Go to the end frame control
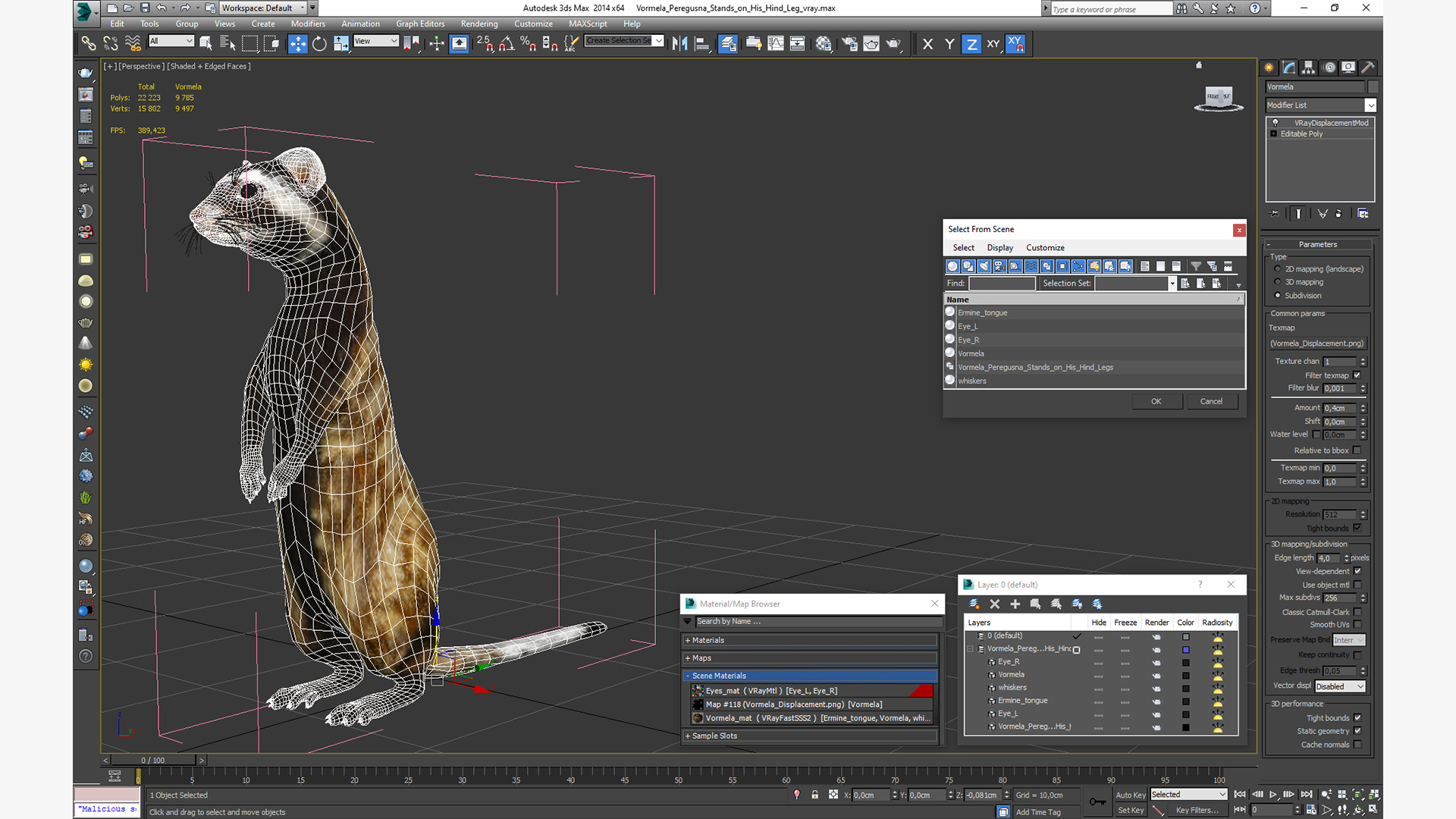The width and height of the screenshot is (1456, 819). tap(1307, 794)
